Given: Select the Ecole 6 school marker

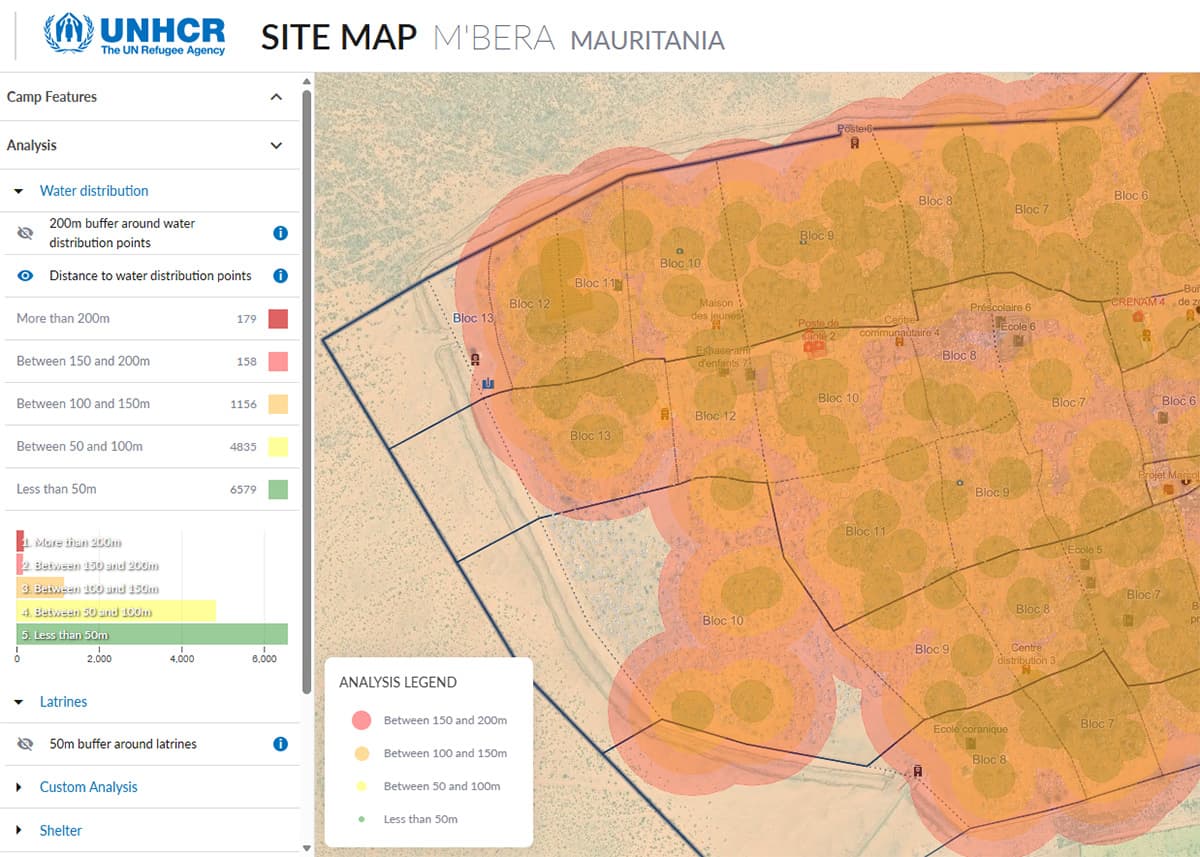Looking at the screenshot, I should 1018,340.
